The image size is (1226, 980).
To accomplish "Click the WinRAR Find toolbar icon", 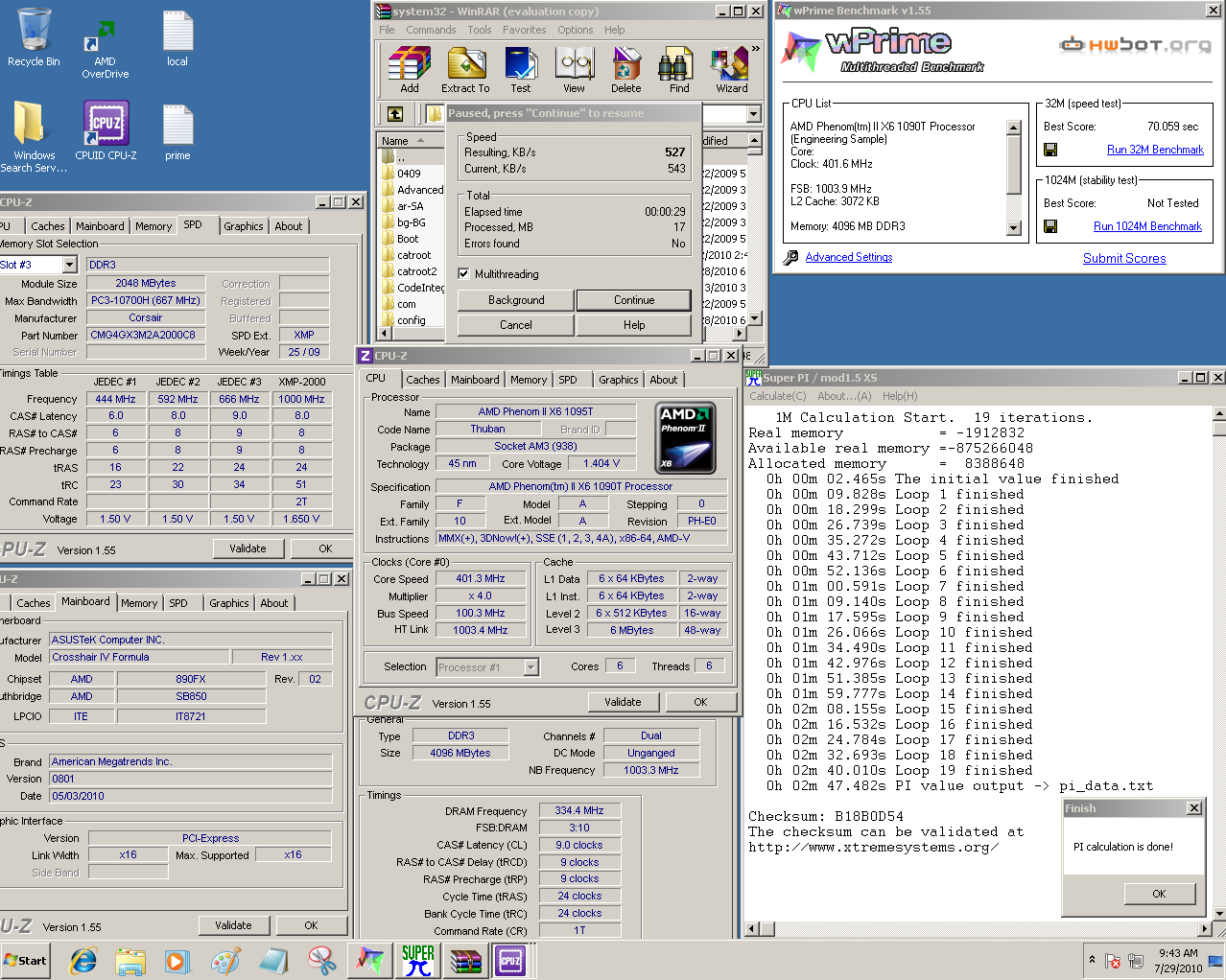I will point(679,70).
